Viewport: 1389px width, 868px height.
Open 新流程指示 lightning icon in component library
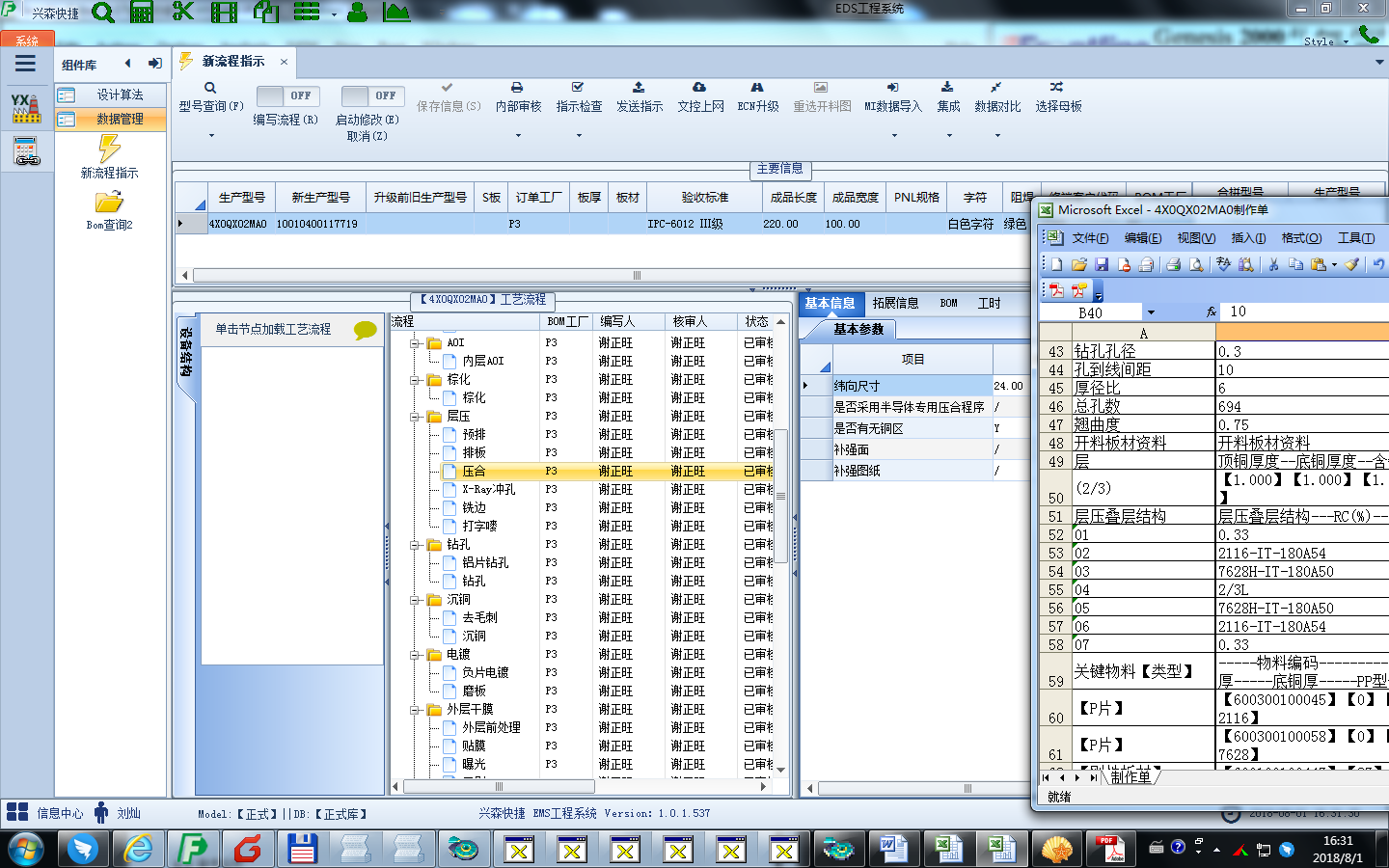[x=109, y=149]
